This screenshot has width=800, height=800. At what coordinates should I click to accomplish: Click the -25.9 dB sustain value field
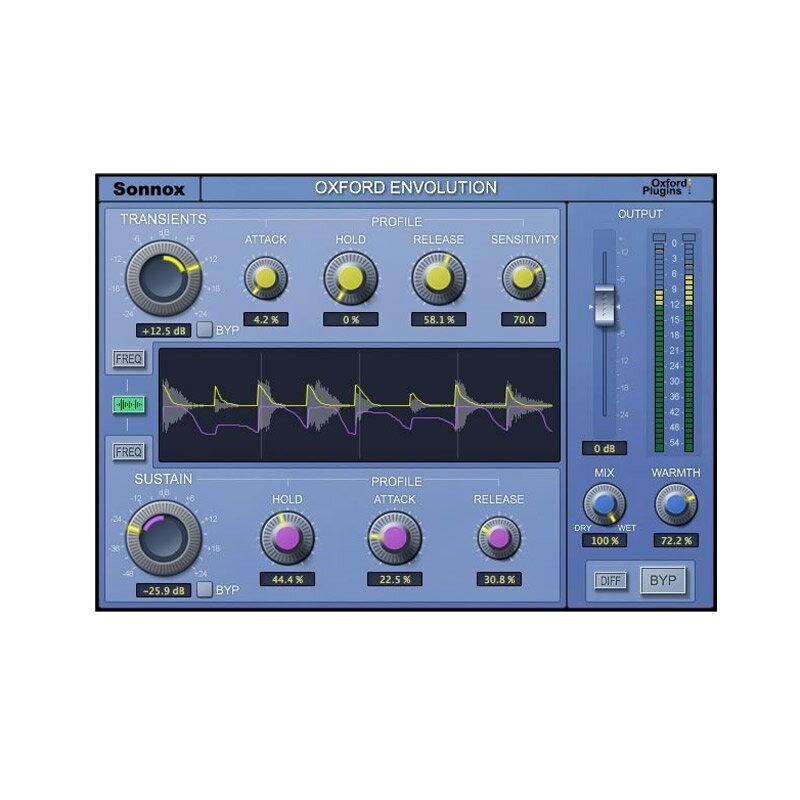[164, 590]
